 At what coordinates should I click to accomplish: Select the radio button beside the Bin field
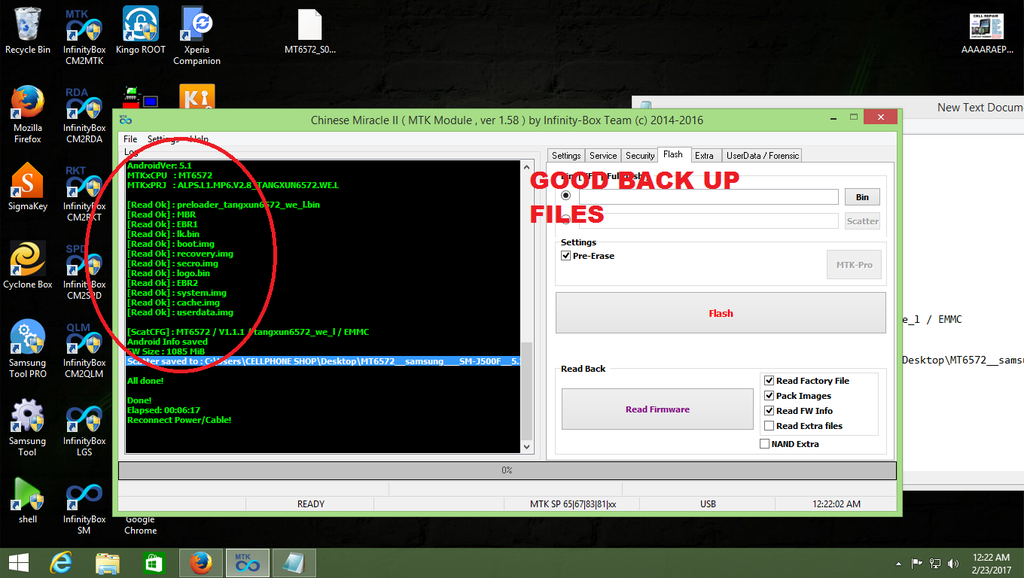tap(566, 196)
